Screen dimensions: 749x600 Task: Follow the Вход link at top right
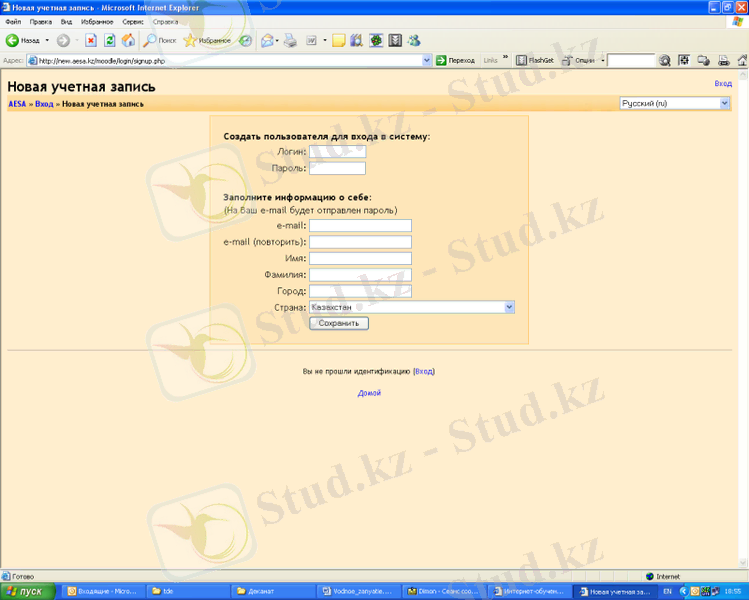tap(723, 83)
